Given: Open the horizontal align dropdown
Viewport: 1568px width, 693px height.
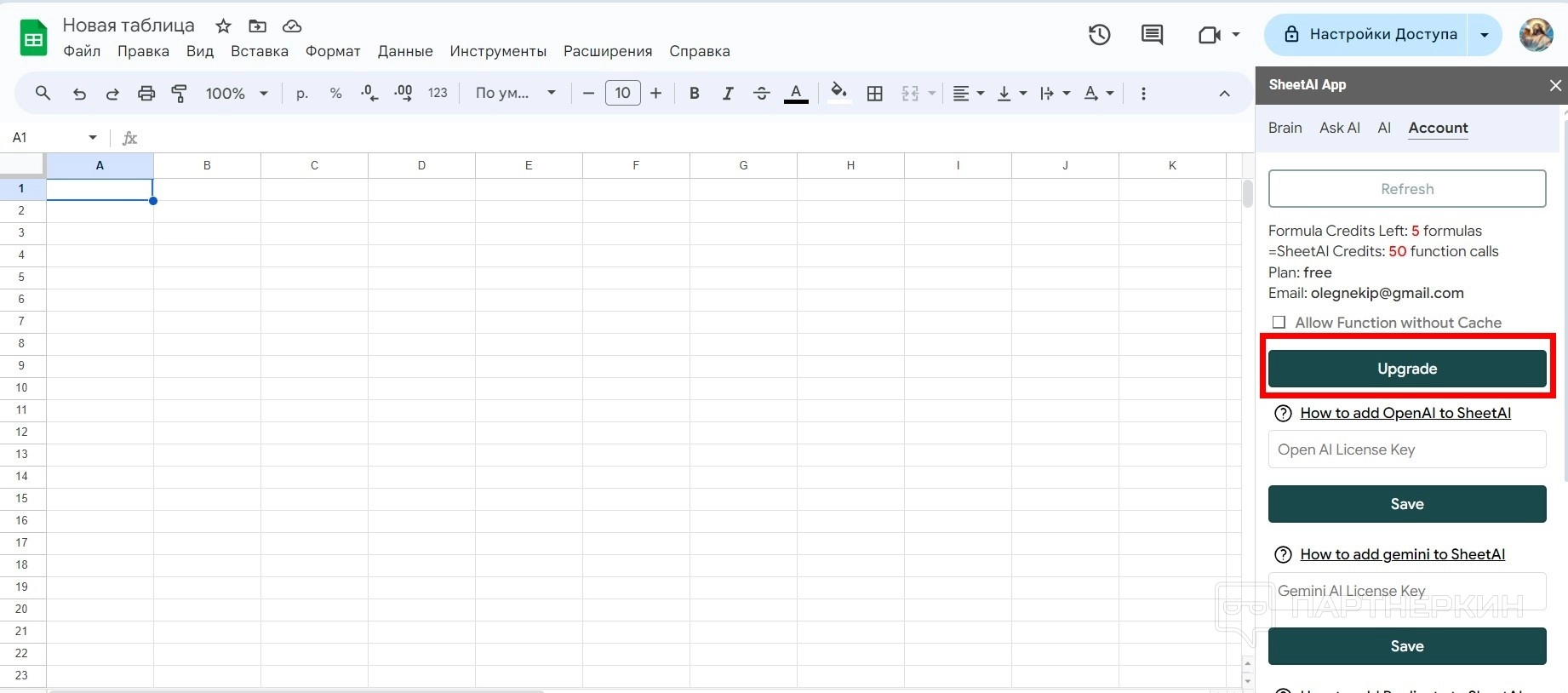Looking at the screenshot, I should click(968, 94).
